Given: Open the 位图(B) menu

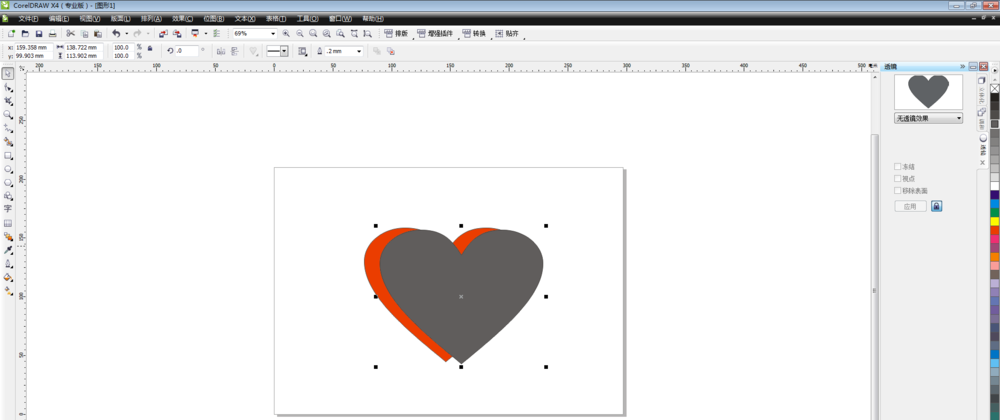Looking at the screenshot, I should 214,18.
